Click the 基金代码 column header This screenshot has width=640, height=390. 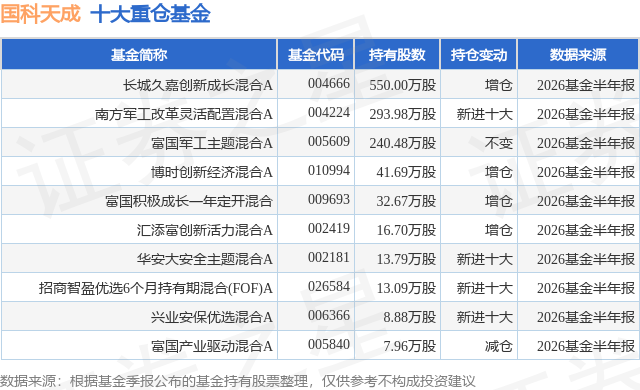pyautogui.click(x=316, y=55)
